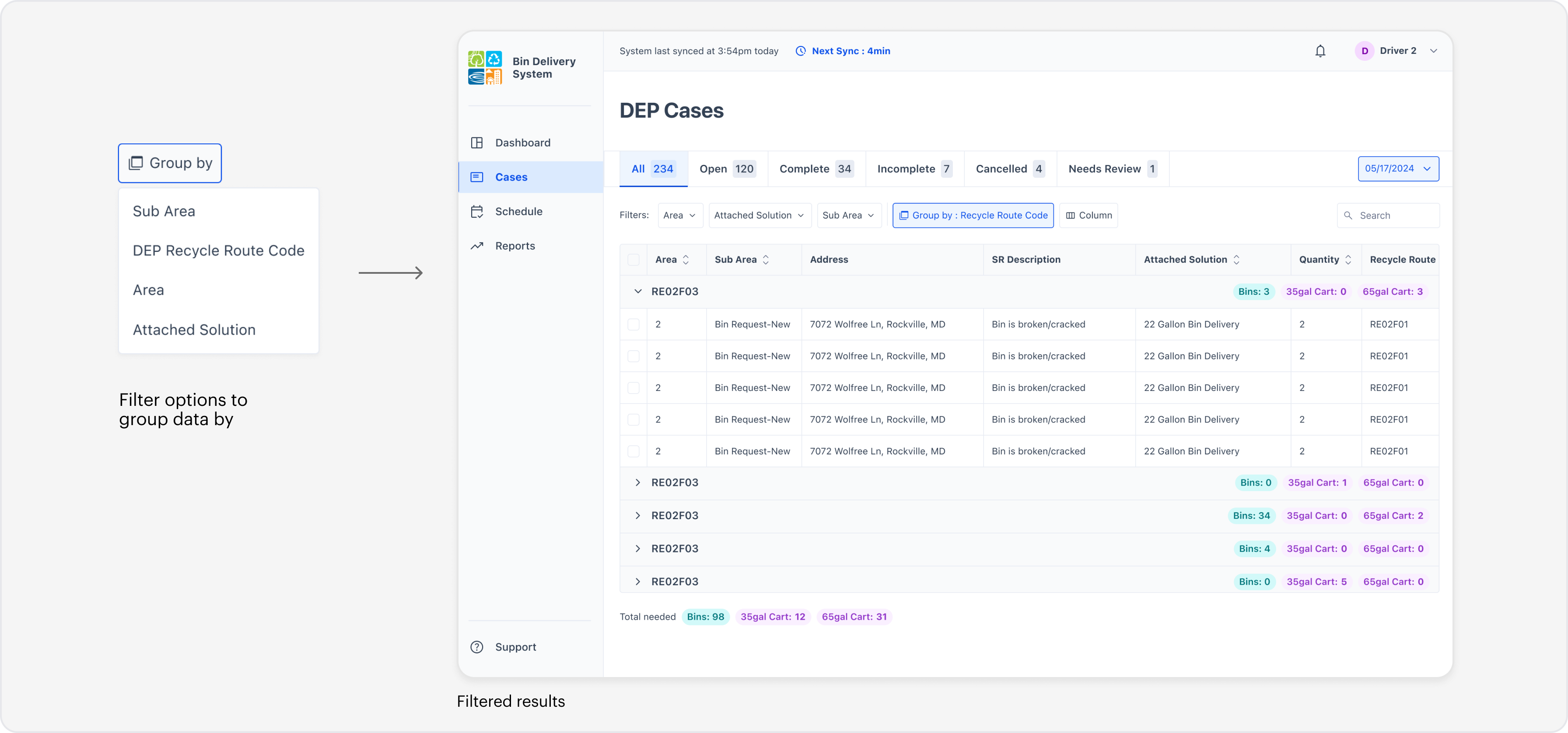
Task: Click the Column layout icon
Action: click(x=1070, y=215)
